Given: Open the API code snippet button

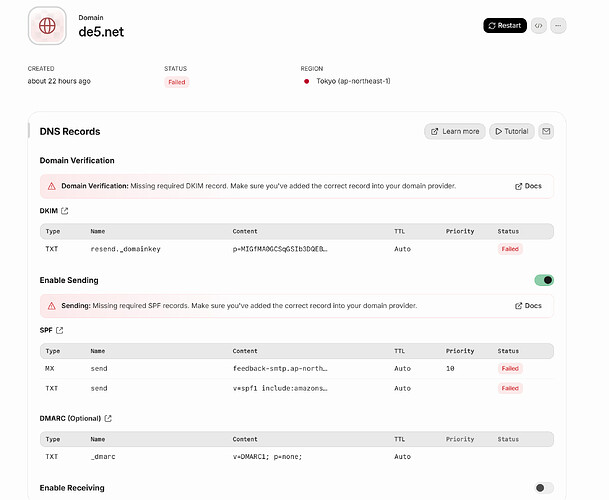Looking at the screenshot, I should [538, 25].
